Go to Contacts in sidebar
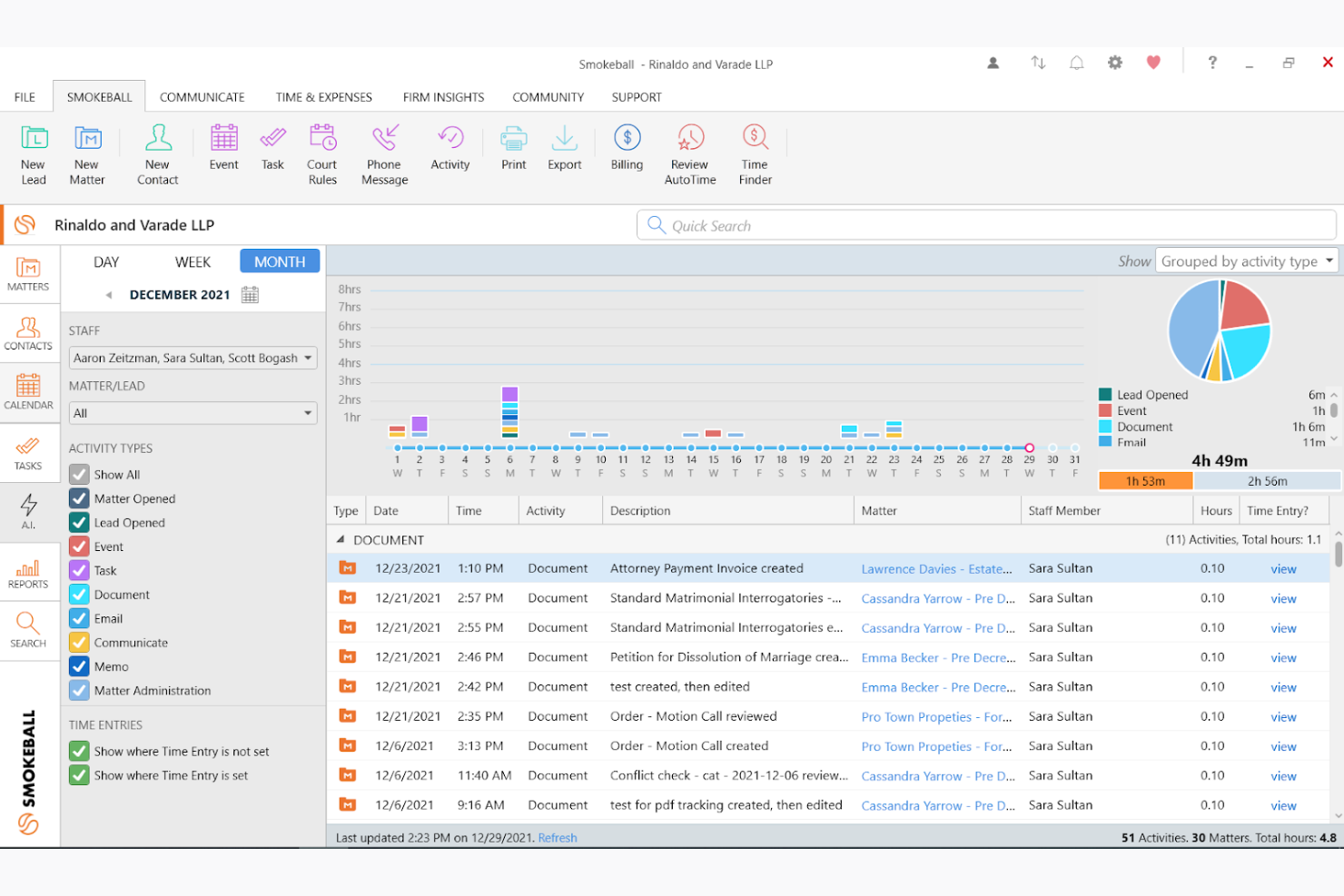This screenshot has height=896, width=1344. pos(28,333)
